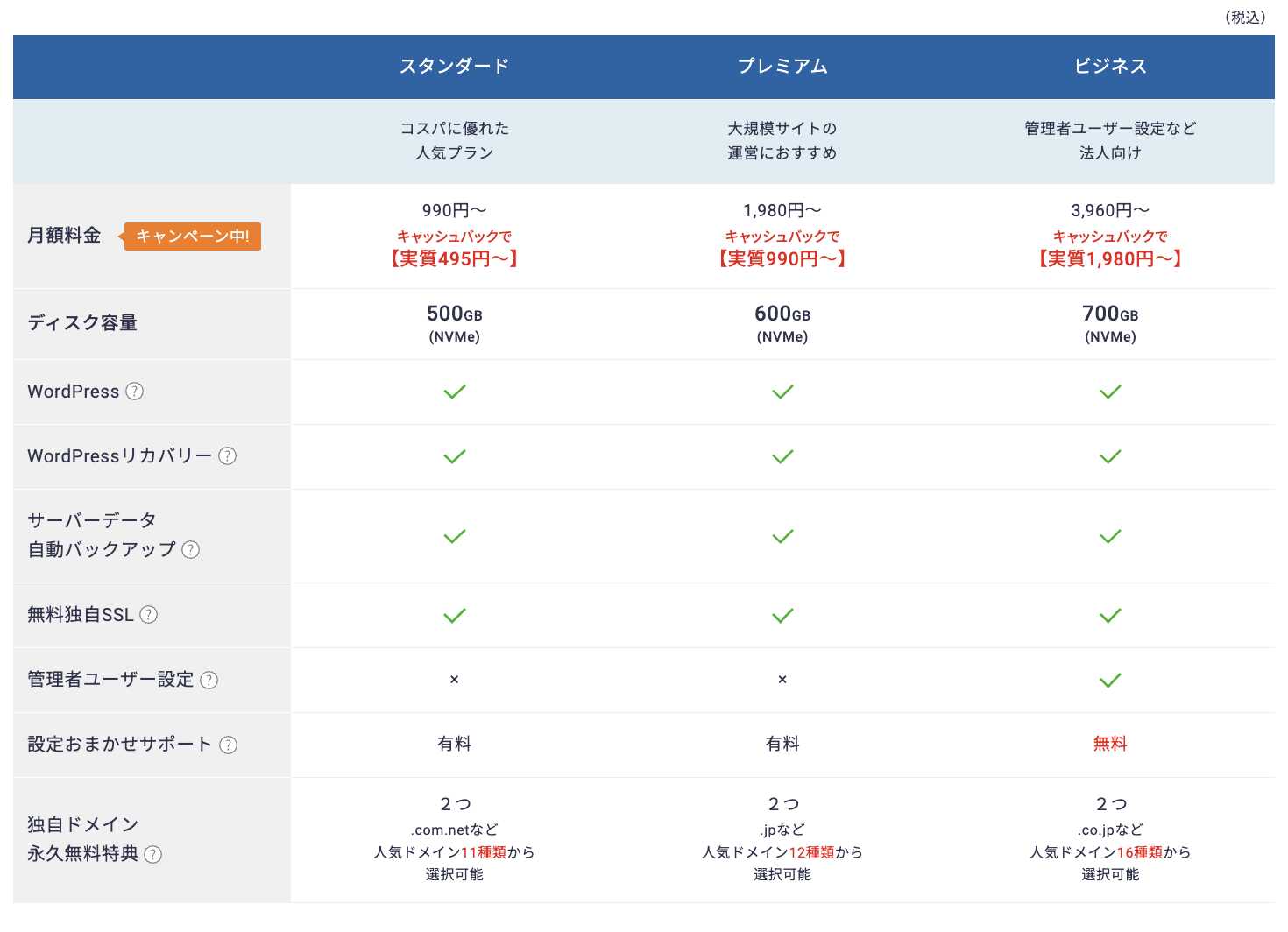Click the 700GB disk capacity value
Viewport: 1288px width, 932px height.
click(1110, 314)
